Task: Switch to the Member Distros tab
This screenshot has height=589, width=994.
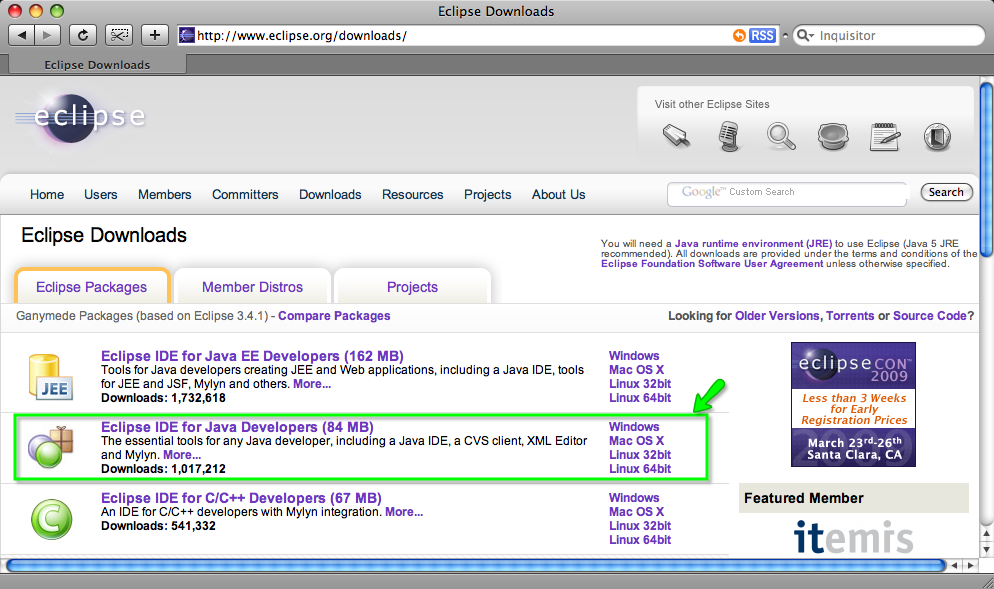Action: [x=252, y=287]
